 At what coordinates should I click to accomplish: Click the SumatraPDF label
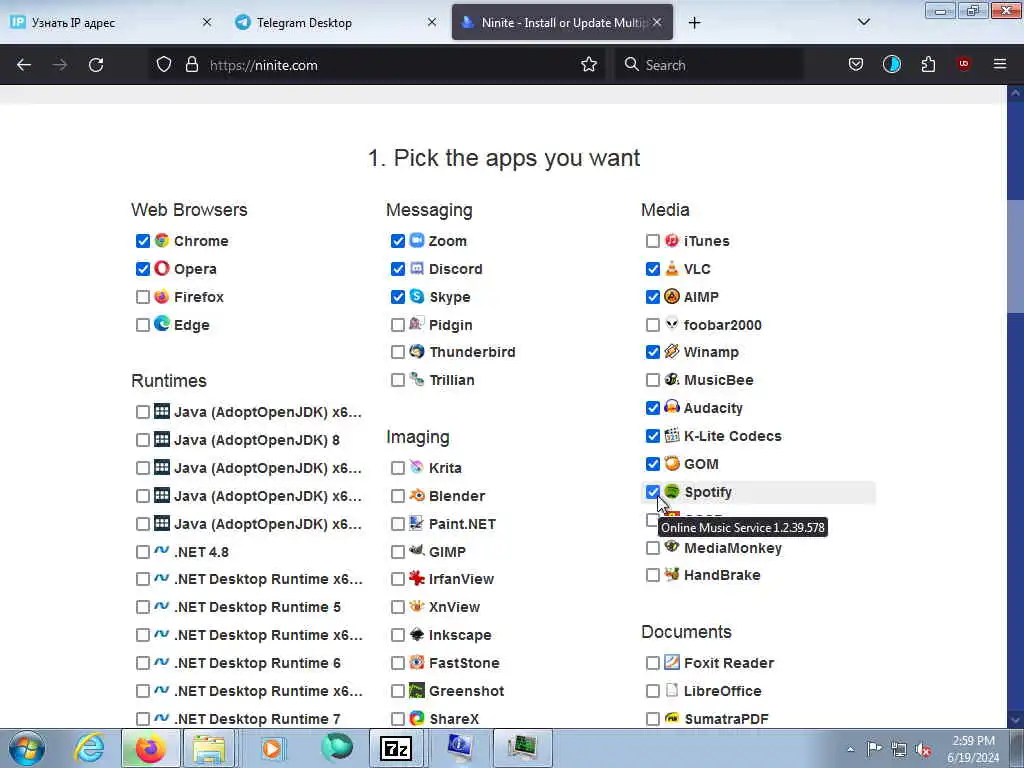(726, 719)
